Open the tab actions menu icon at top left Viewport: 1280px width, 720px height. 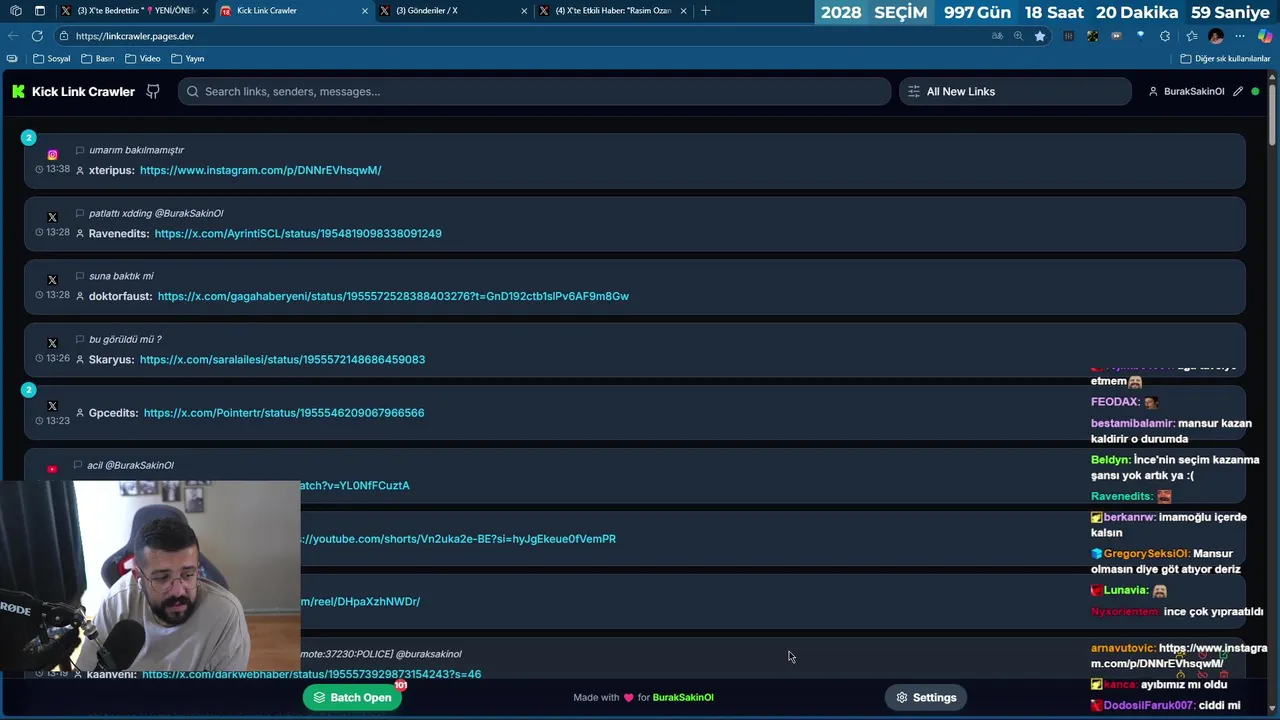click(x=39, y=11)
